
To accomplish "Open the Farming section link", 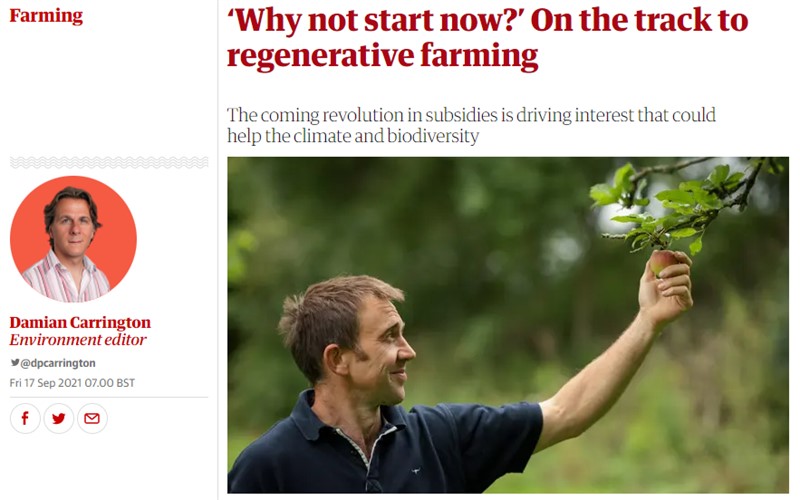I will coord(46,16).
